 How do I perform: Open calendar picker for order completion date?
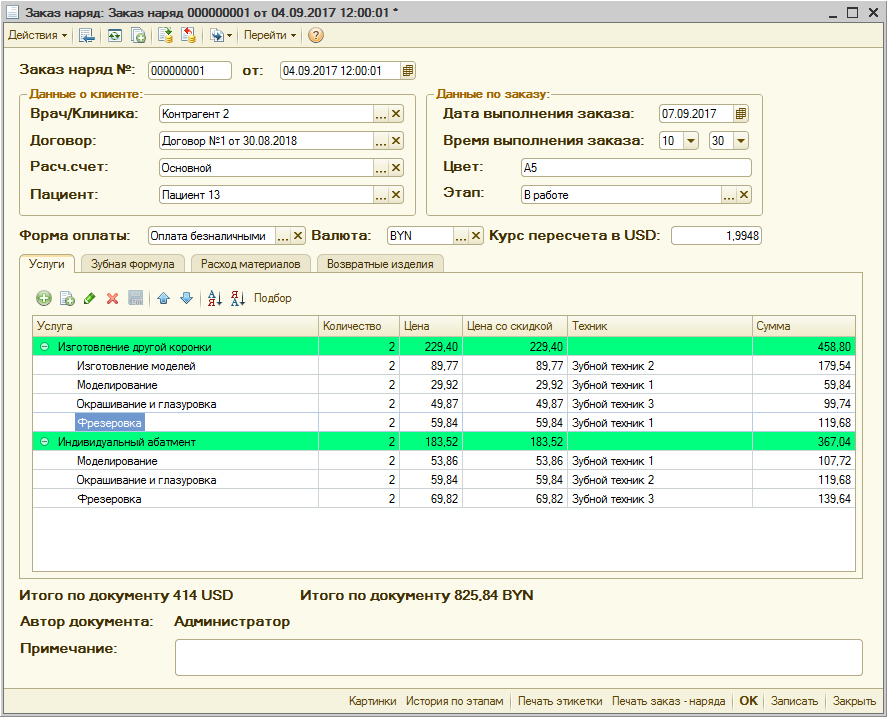click(740, 114)
